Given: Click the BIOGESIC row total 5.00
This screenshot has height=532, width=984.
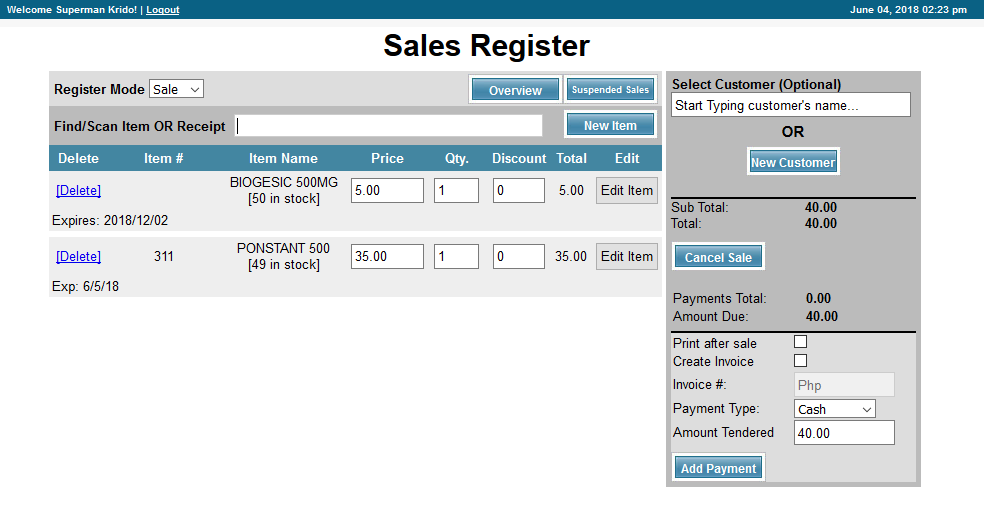Looking at the screenshot, I should 572,190.
